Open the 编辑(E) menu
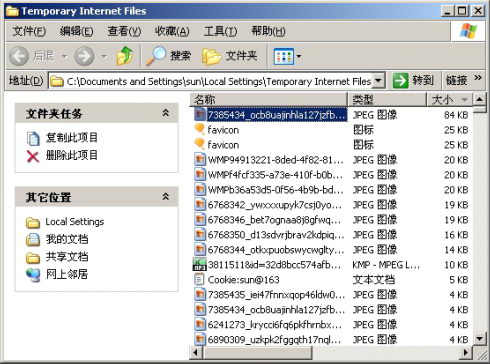 point(76,31)
